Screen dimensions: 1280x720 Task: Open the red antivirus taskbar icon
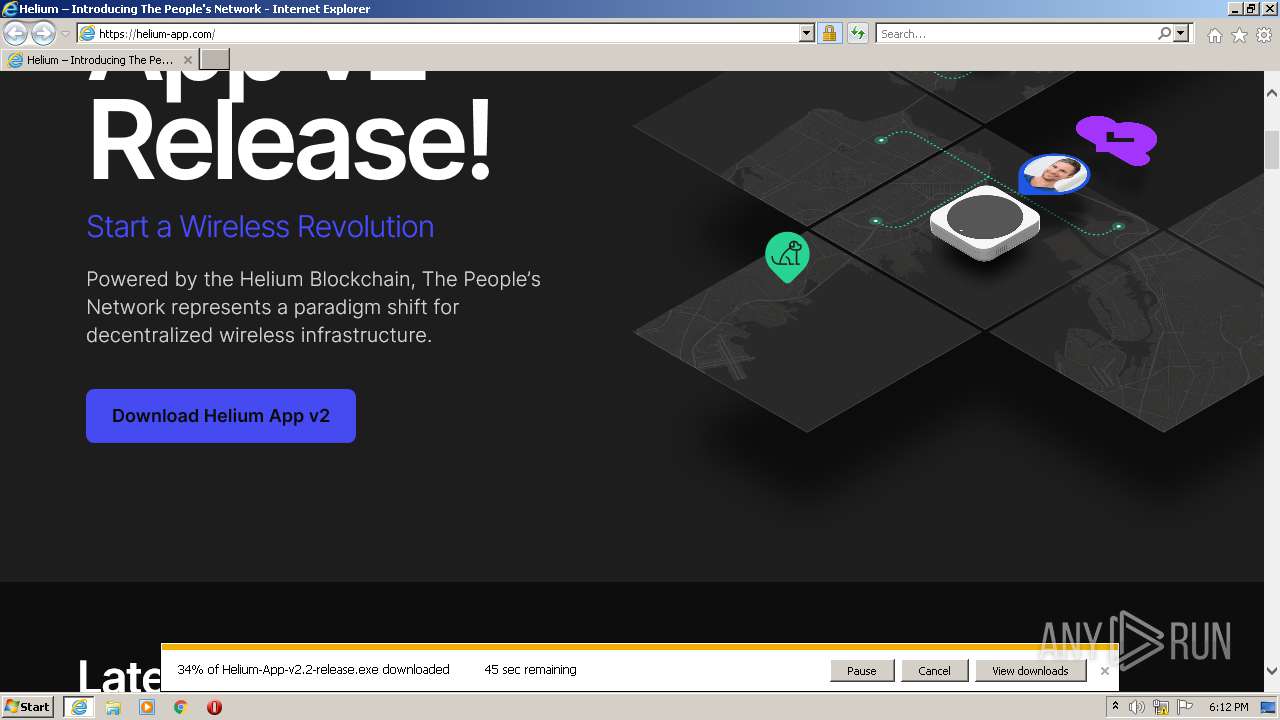[x=214, y=707]
